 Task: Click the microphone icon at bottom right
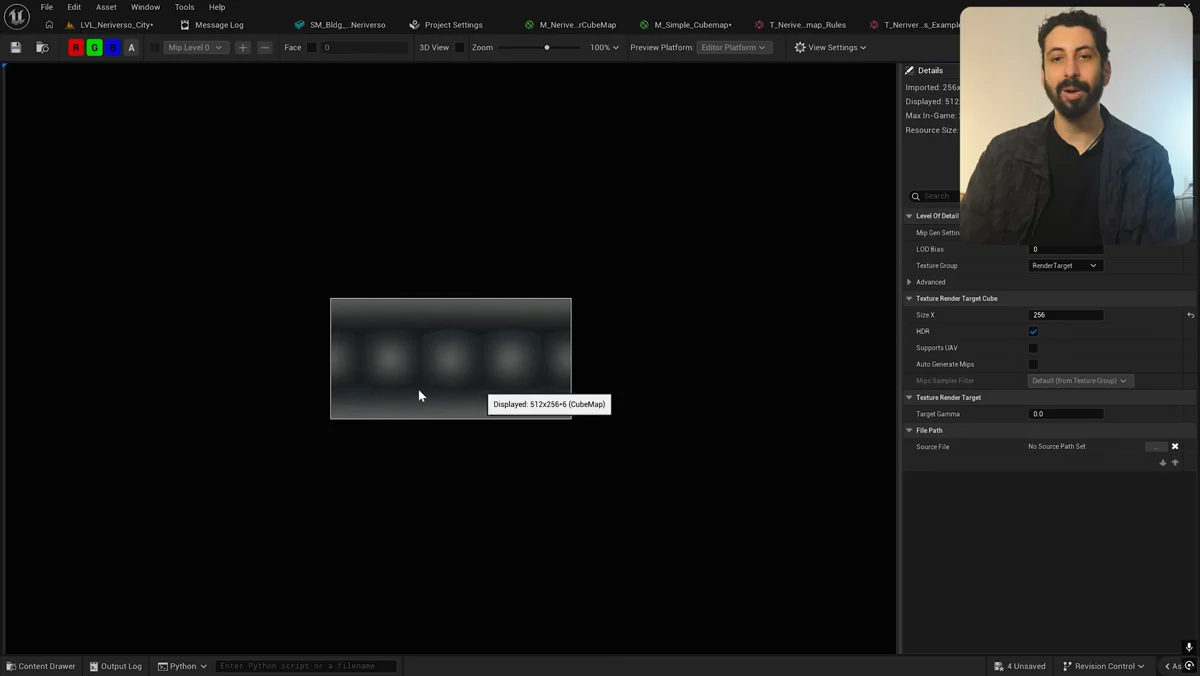1189,648
